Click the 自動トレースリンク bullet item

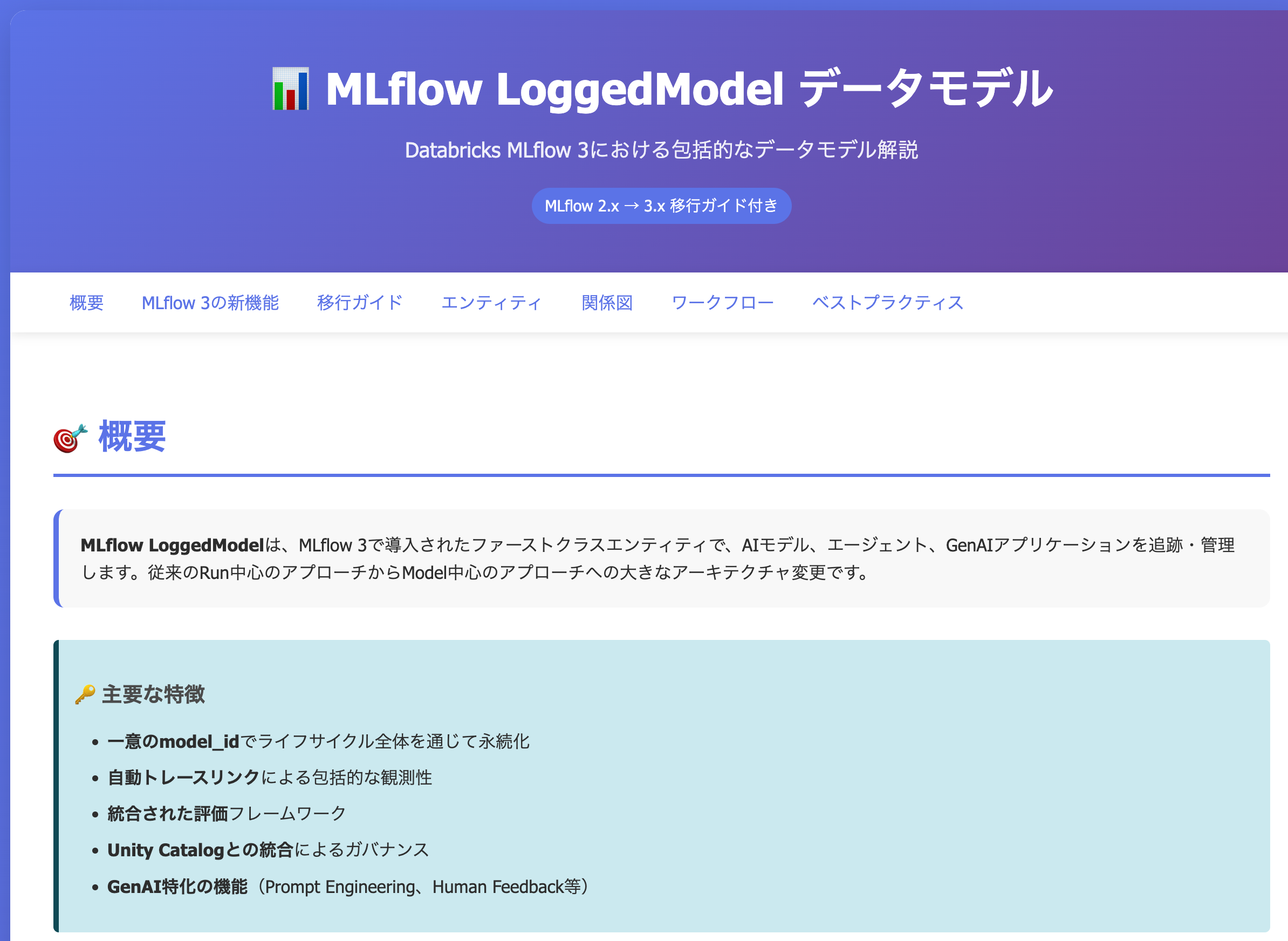click(270, 778)
